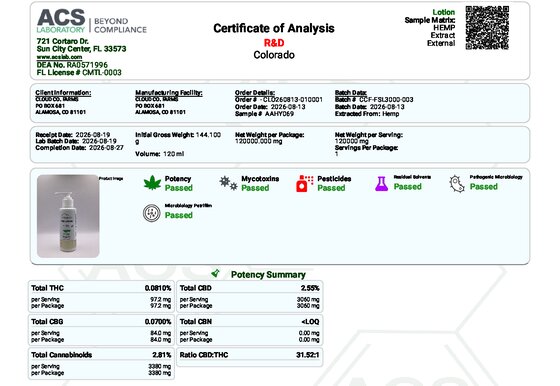Click the 'Receipt Date: 2026-08-19' line

tap(73, 135)
